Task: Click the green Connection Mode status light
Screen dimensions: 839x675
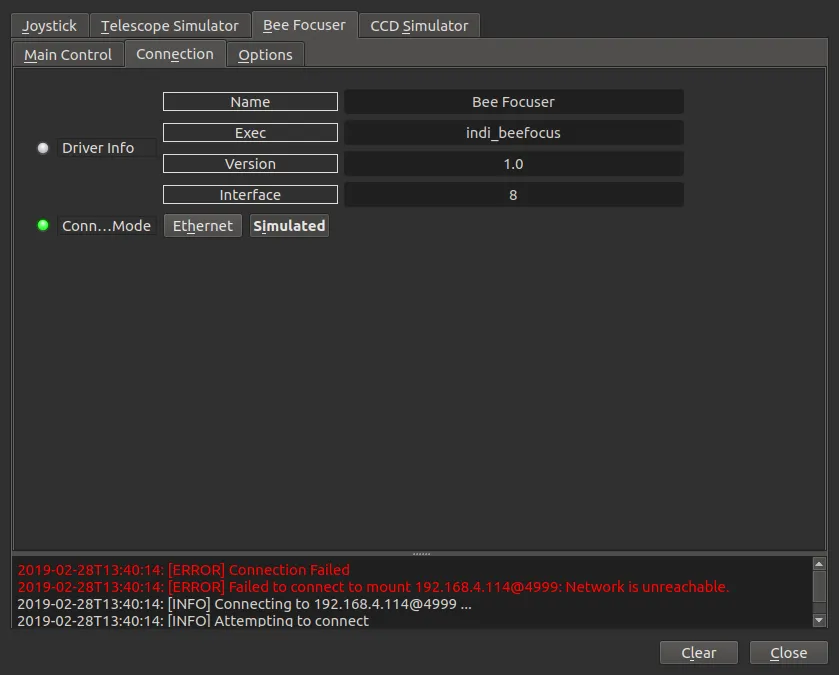Action: click(x=43, y=225)
